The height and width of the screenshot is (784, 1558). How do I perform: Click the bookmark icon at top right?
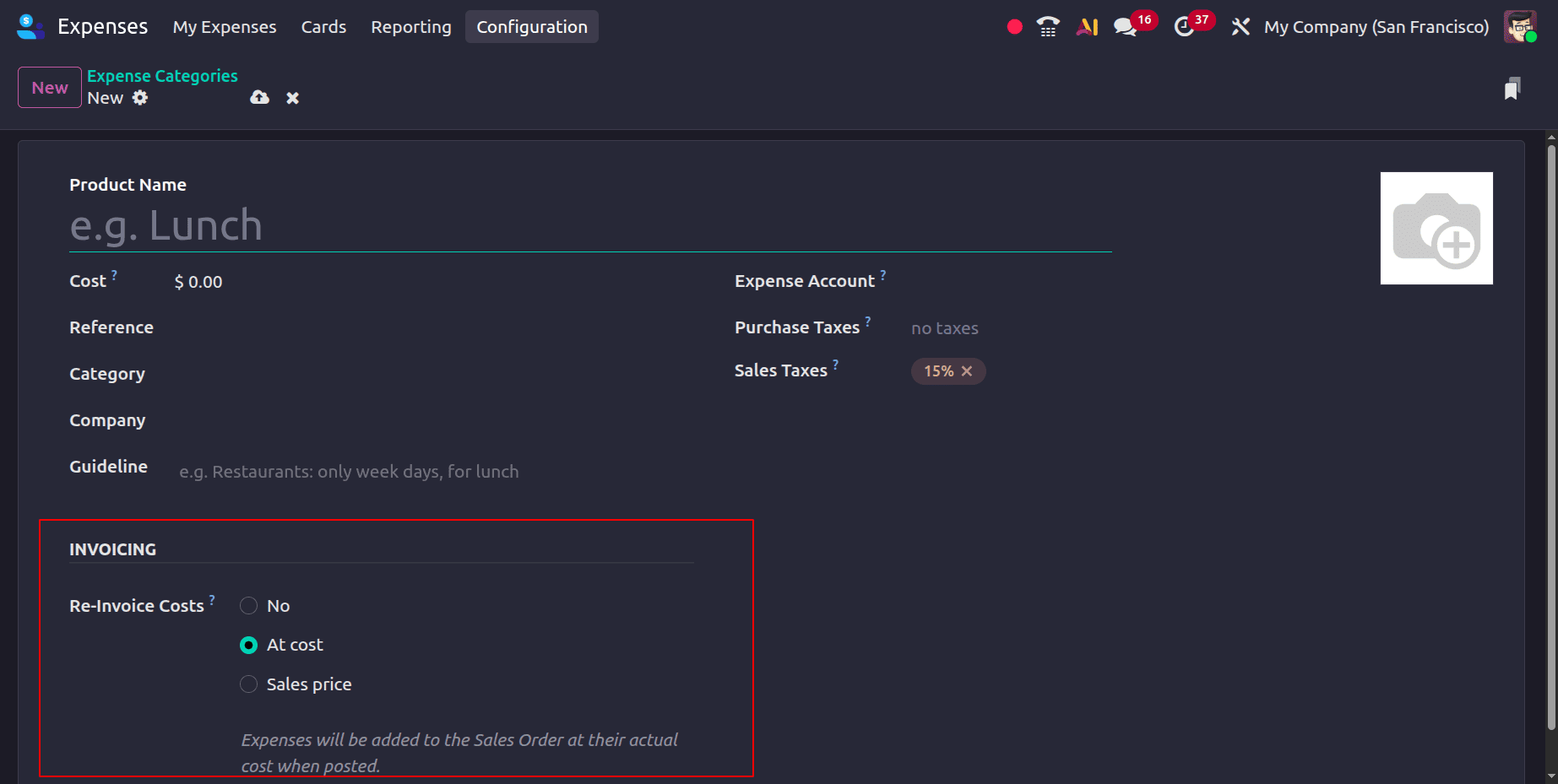coord(1512,89)
